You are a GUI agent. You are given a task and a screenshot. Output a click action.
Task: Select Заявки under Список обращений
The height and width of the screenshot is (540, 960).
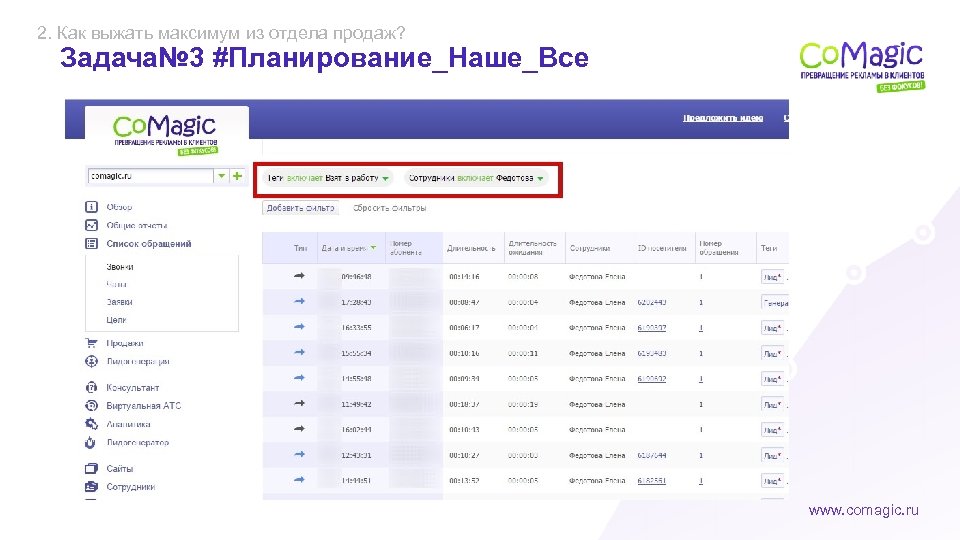(x=119, y=302)
